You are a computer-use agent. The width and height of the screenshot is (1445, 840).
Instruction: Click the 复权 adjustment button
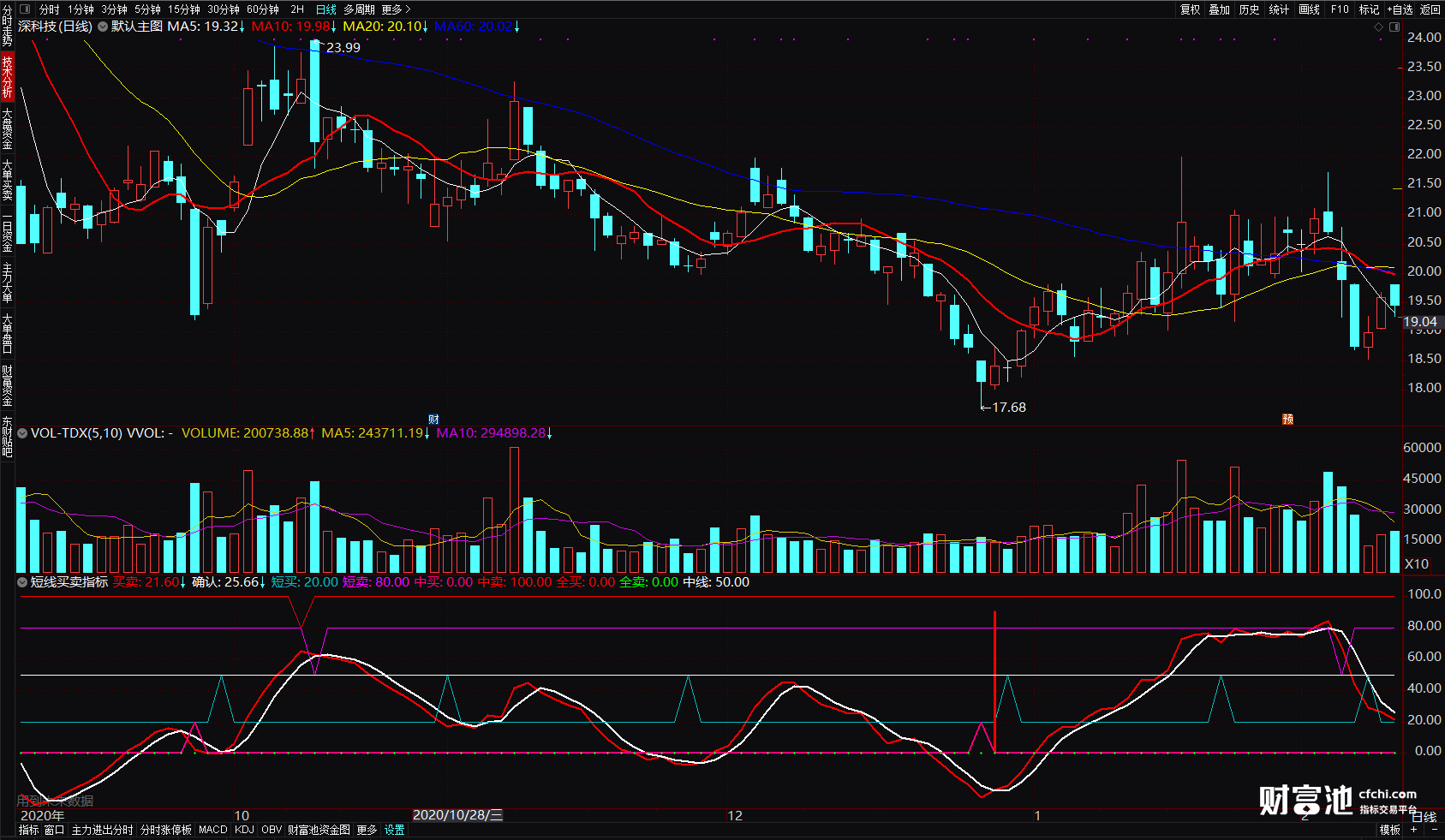pos(1191,9)
